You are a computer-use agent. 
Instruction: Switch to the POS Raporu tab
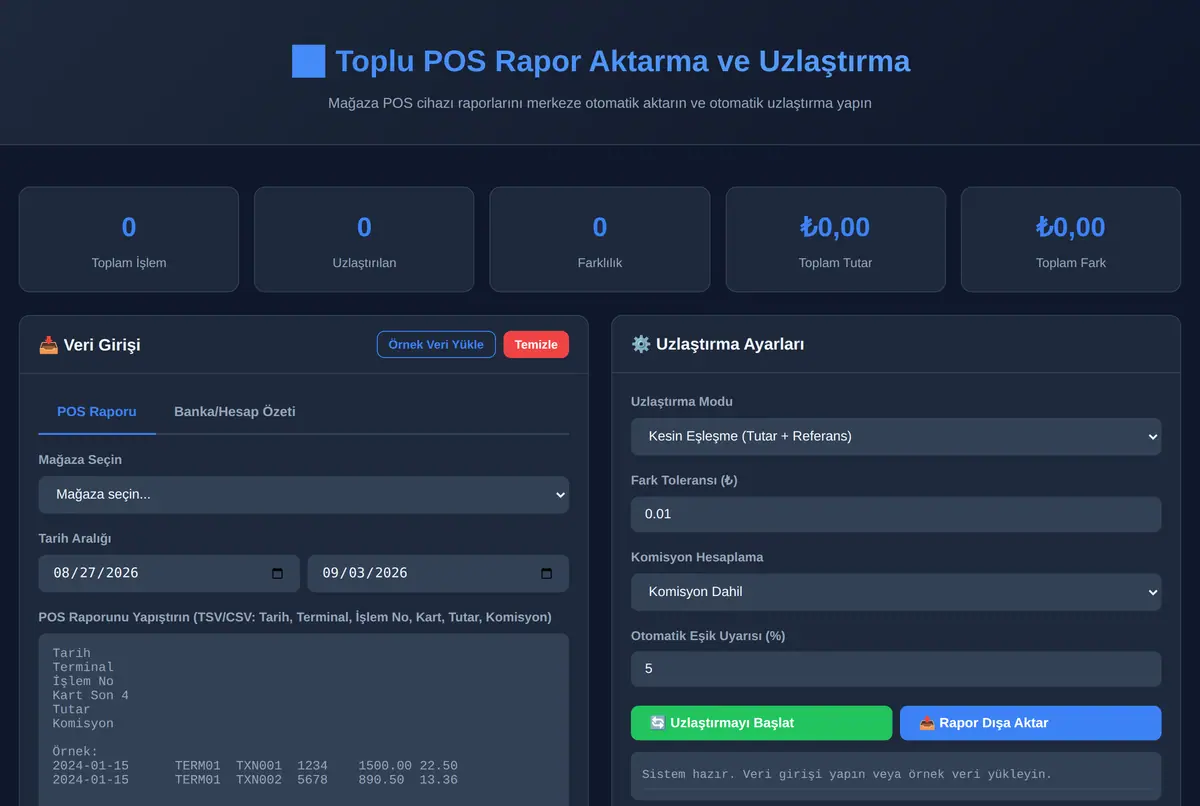(x=97, y=412)
